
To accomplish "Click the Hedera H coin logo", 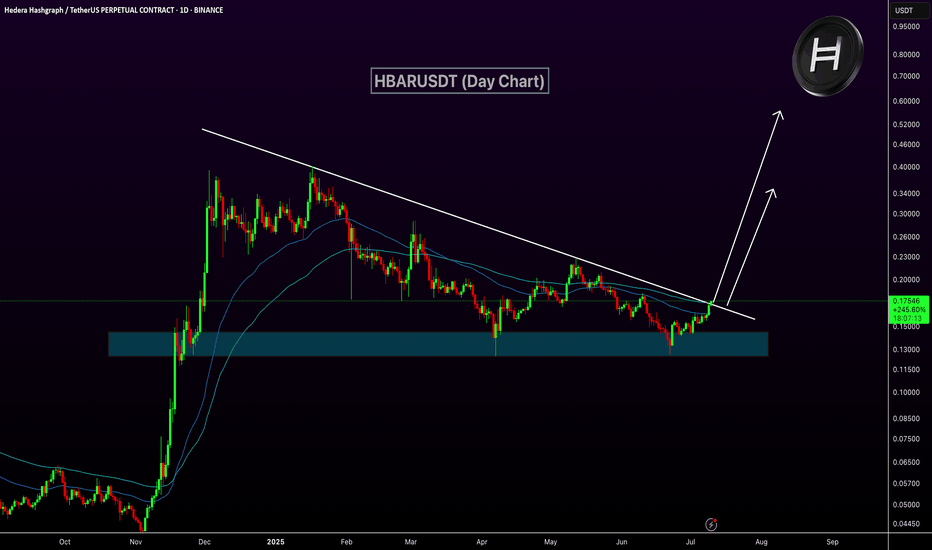I will (x=827, y=56).
